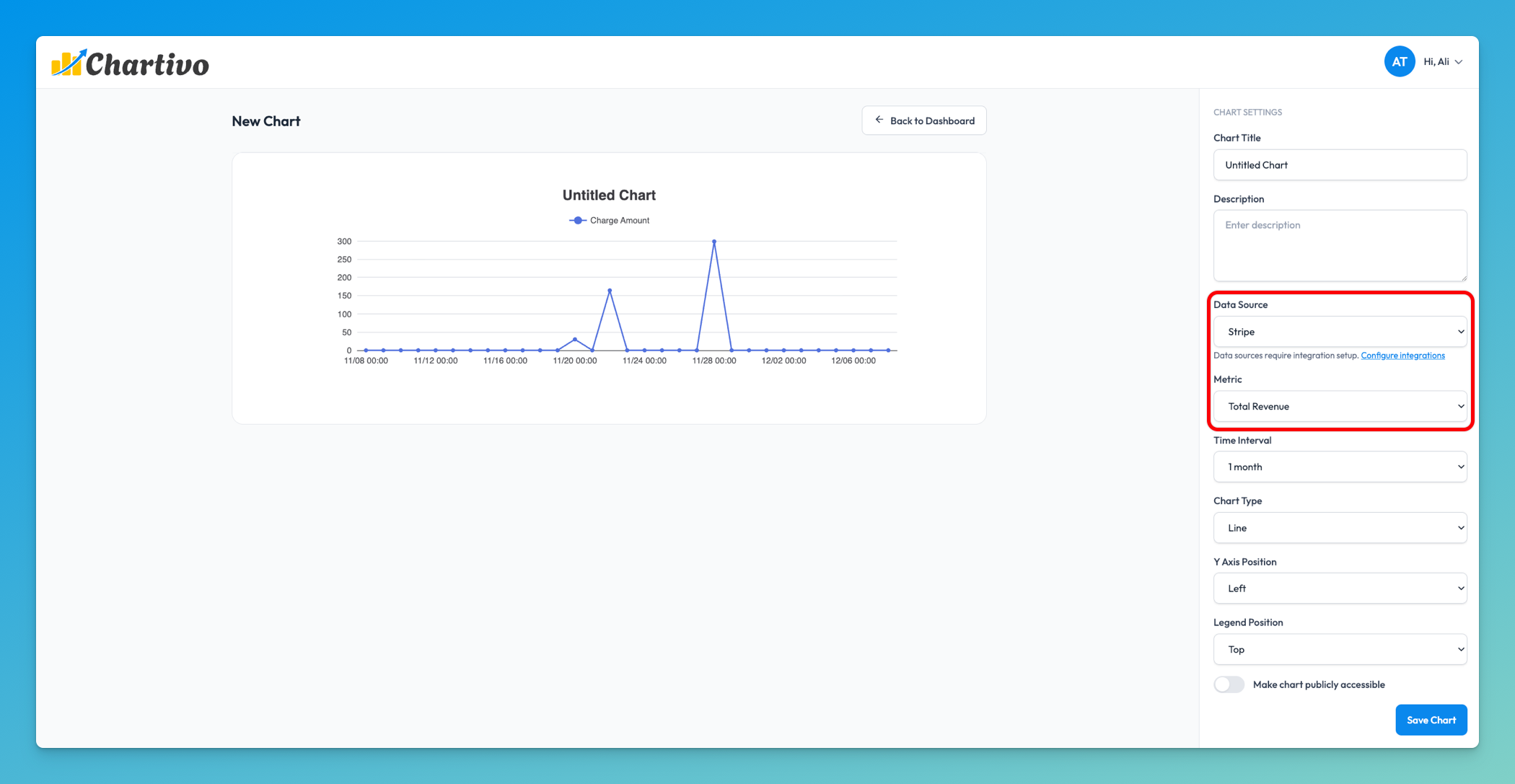Image resolution: width=1515 pixels, height=784 pixels.
Task: Open the Data Source dropdown showing Stripe
Action: (x=1340, y=331)
